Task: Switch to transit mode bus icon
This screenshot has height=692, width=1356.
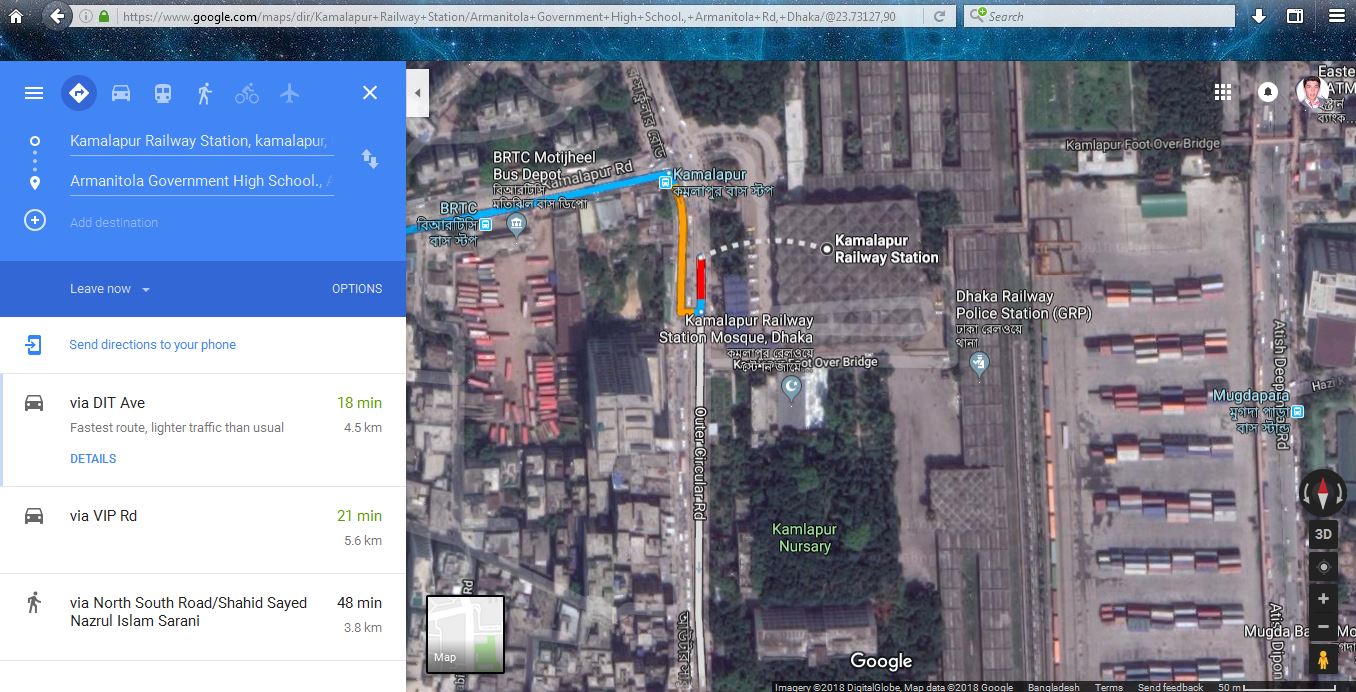Action: click(163, 93)
